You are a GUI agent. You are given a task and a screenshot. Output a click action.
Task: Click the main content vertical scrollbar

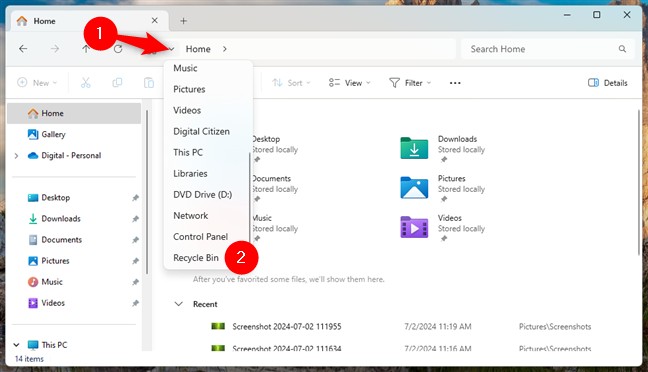[638, 182]
